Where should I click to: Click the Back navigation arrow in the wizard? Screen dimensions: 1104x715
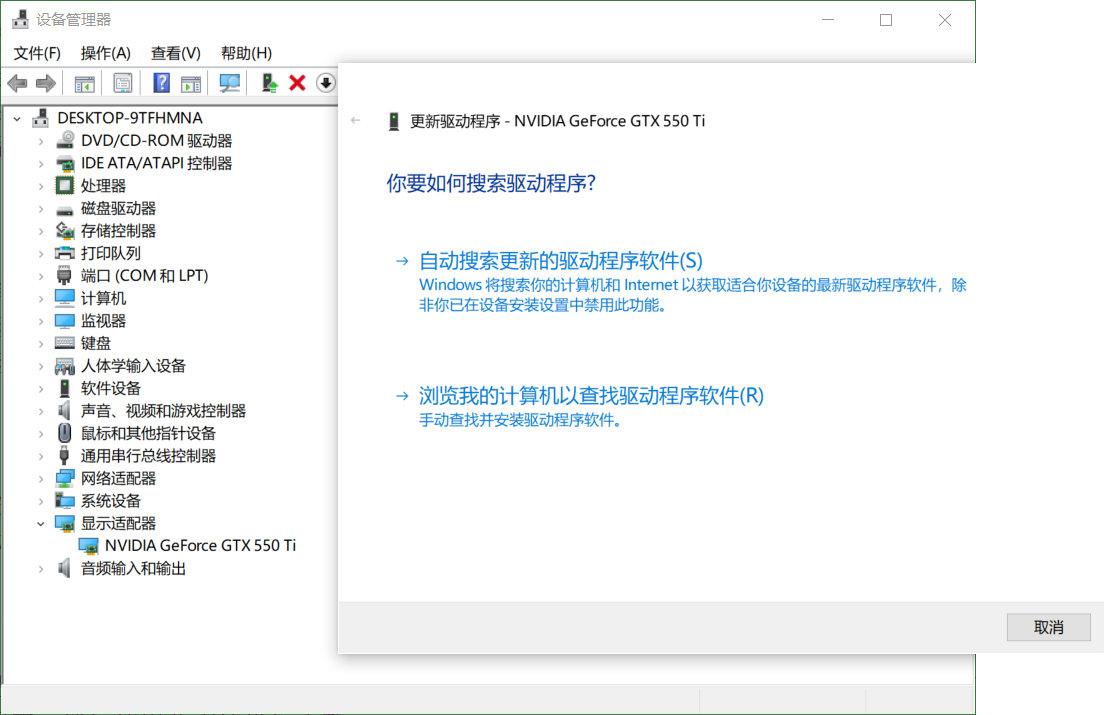[x=356, y=120]
